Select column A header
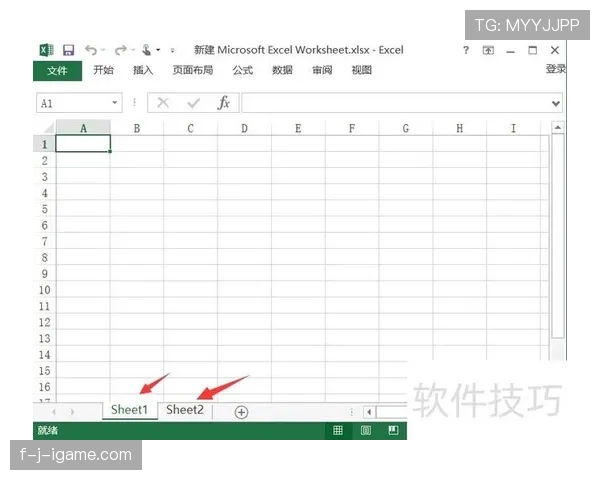The width and height of the screenshot is (600, 480). click(x=83, y=128)
